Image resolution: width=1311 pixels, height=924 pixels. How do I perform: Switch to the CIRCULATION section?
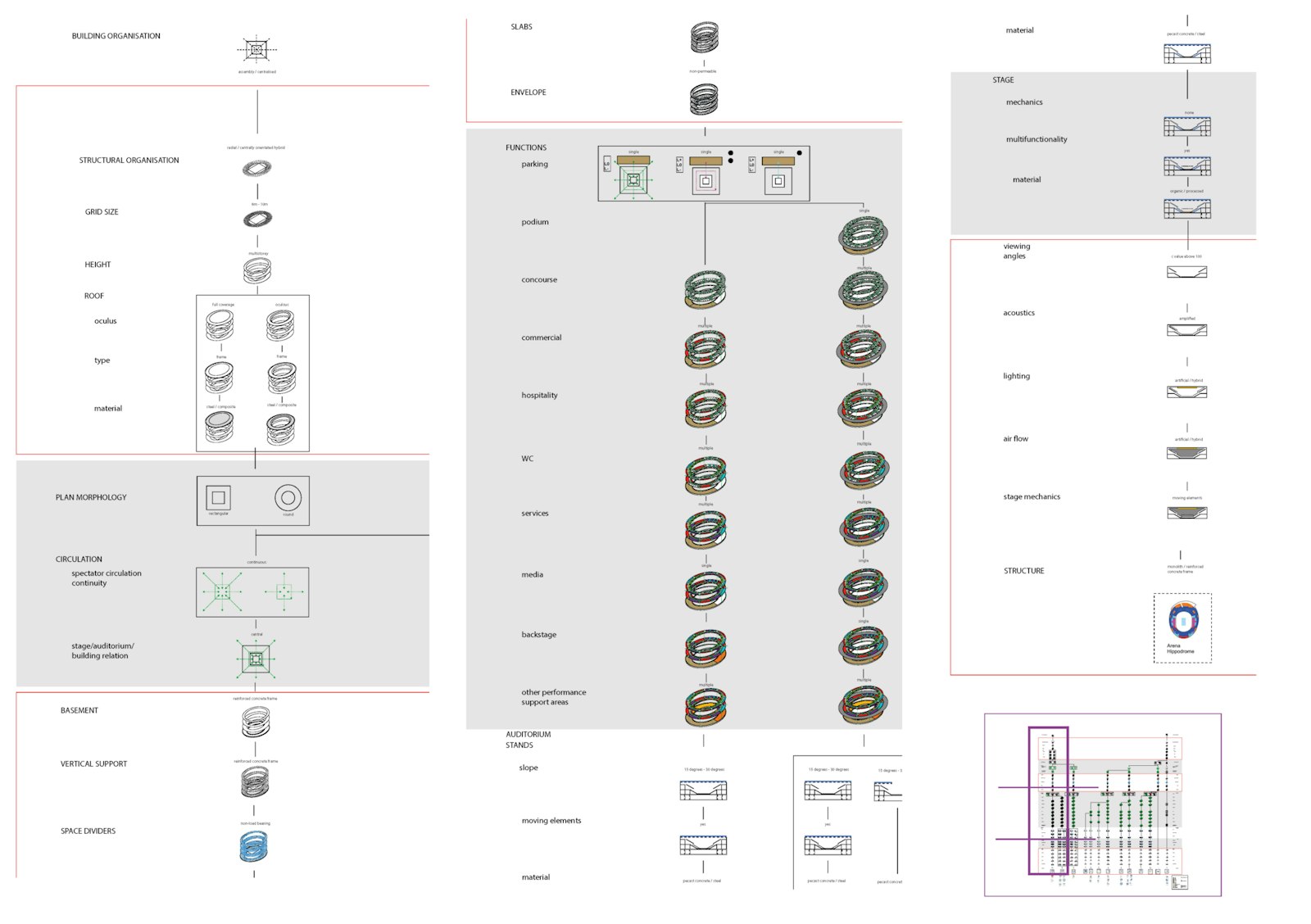coord(79,559)
